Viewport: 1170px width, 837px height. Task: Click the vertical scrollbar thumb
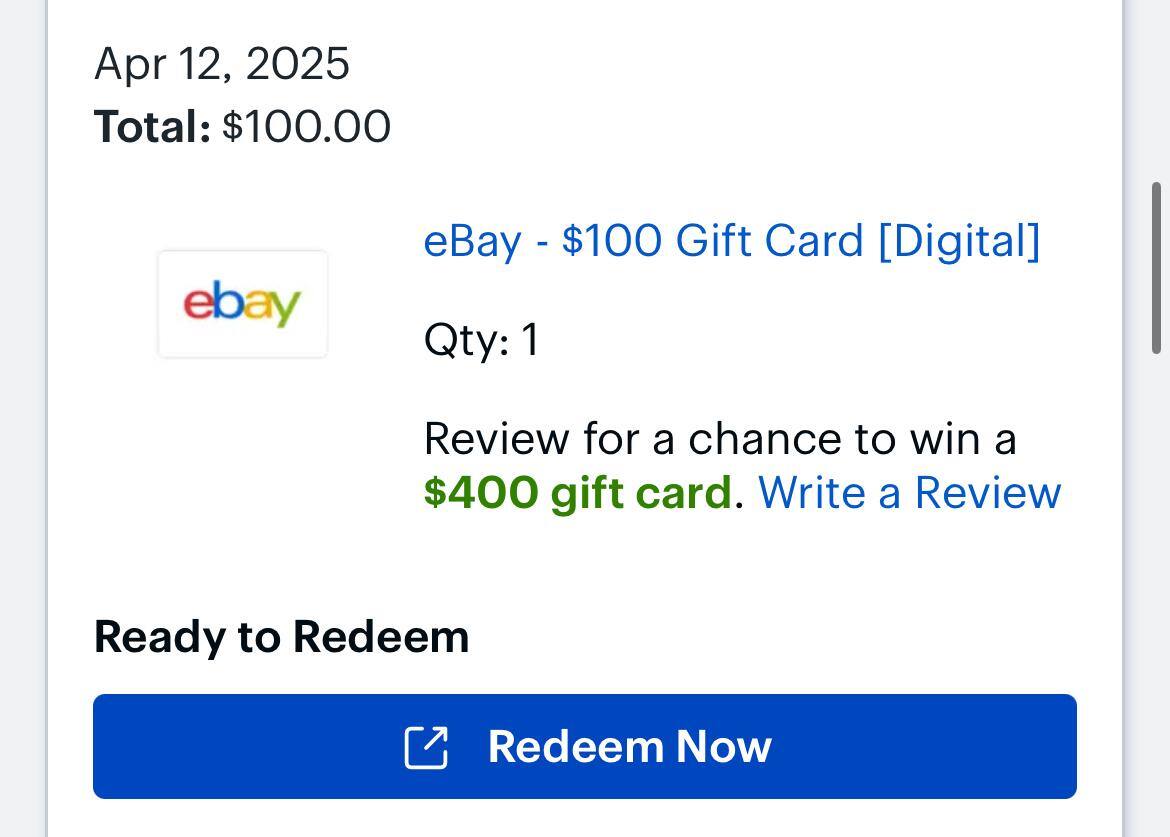(x=1156, y=268)
